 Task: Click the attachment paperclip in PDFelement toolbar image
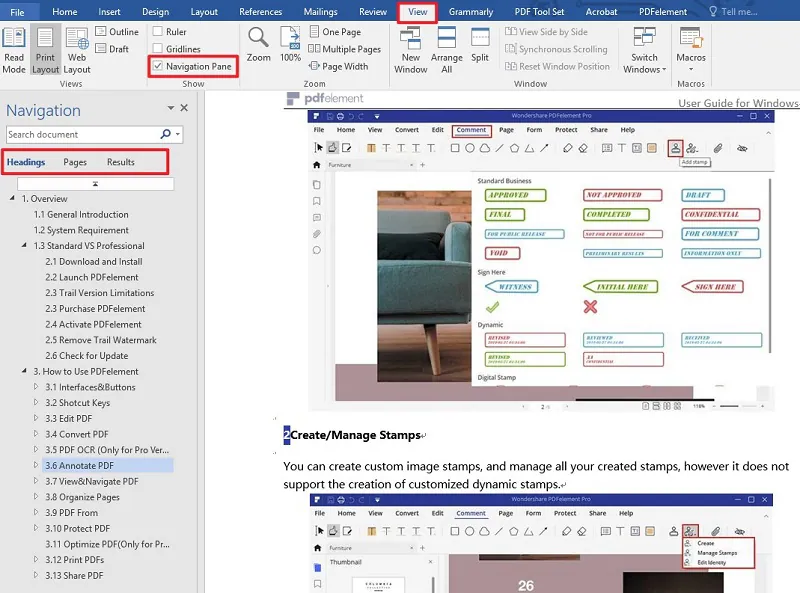click(x=718, y=149)
